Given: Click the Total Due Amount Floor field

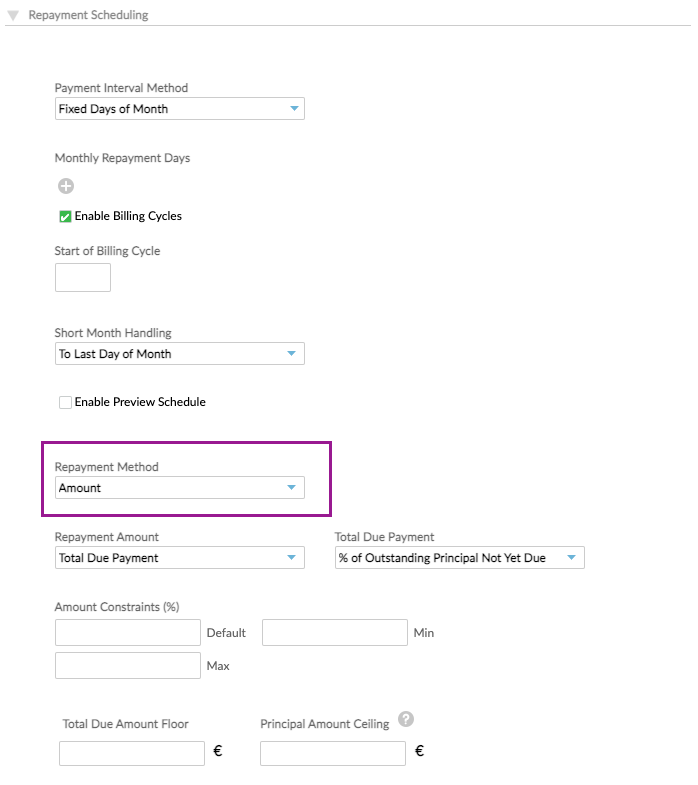Looking at the screenshot, I should [x=132, y=753].
